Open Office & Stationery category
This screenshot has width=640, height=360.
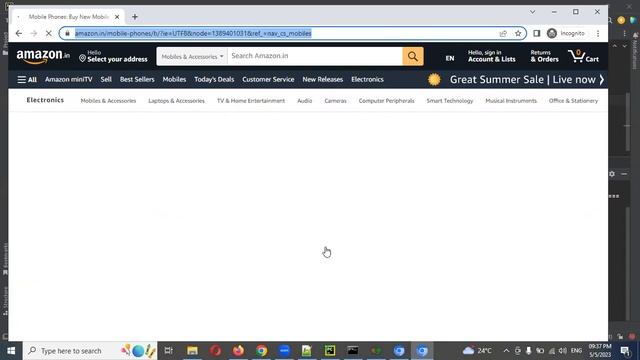tap(573, 101)
